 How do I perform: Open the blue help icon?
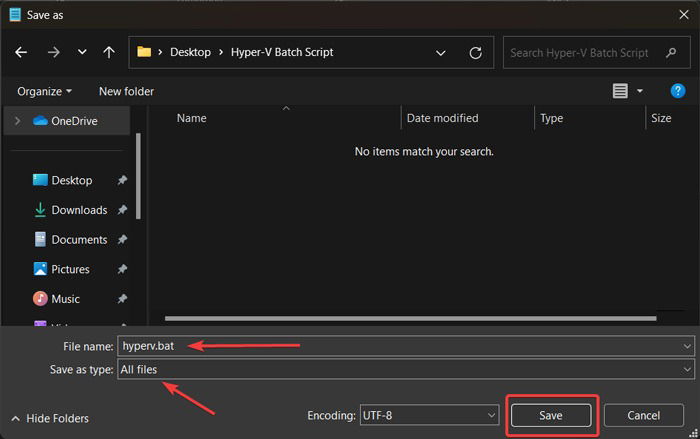pos(678,91)
